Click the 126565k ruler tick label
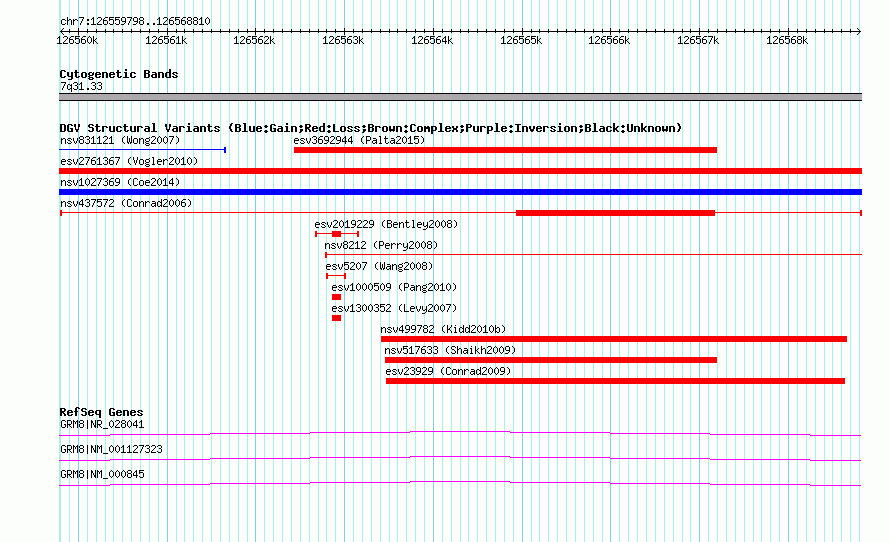The height and width of the screenshot is (542, 890). 521,40
